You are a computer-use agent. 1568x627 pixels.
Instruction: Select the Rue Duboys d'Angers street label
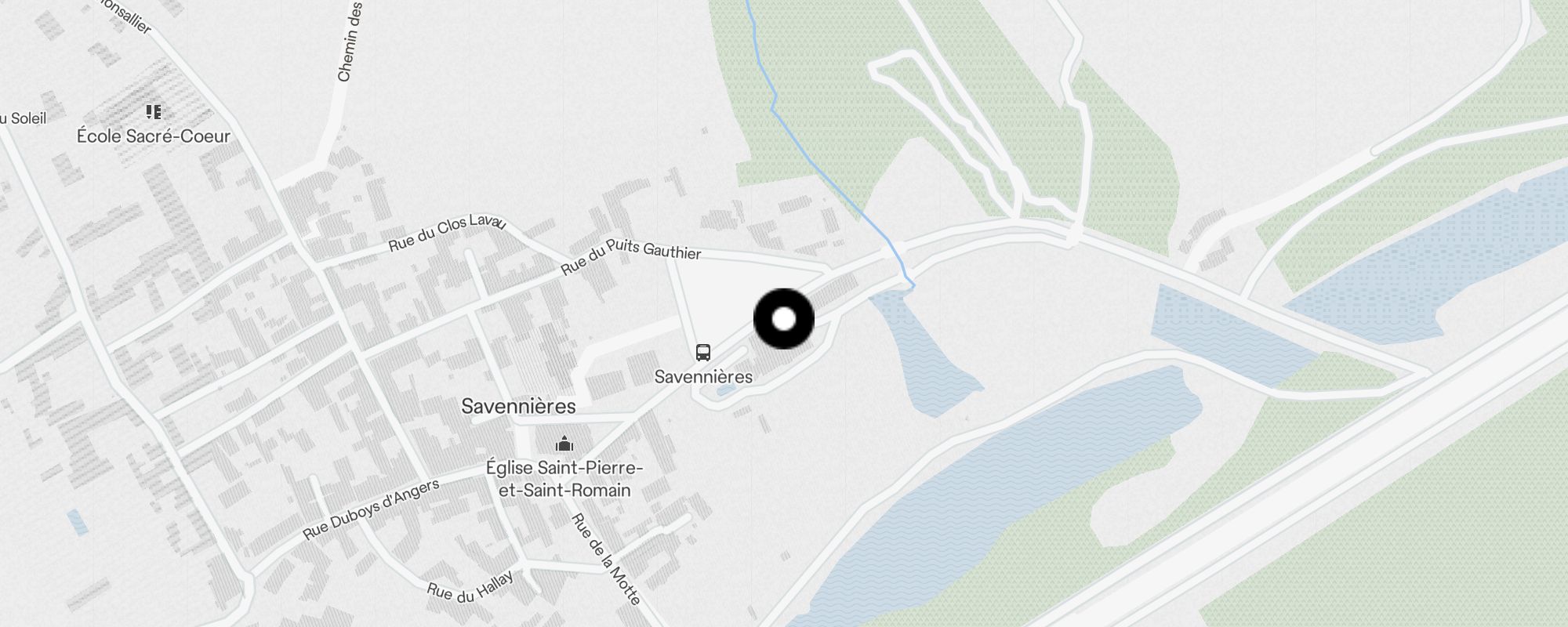tap(372, 510)
